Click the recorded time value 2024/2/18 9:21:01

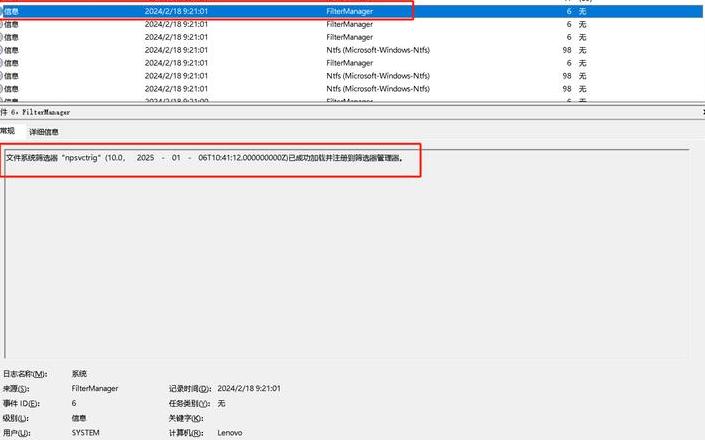pos(249,388)
